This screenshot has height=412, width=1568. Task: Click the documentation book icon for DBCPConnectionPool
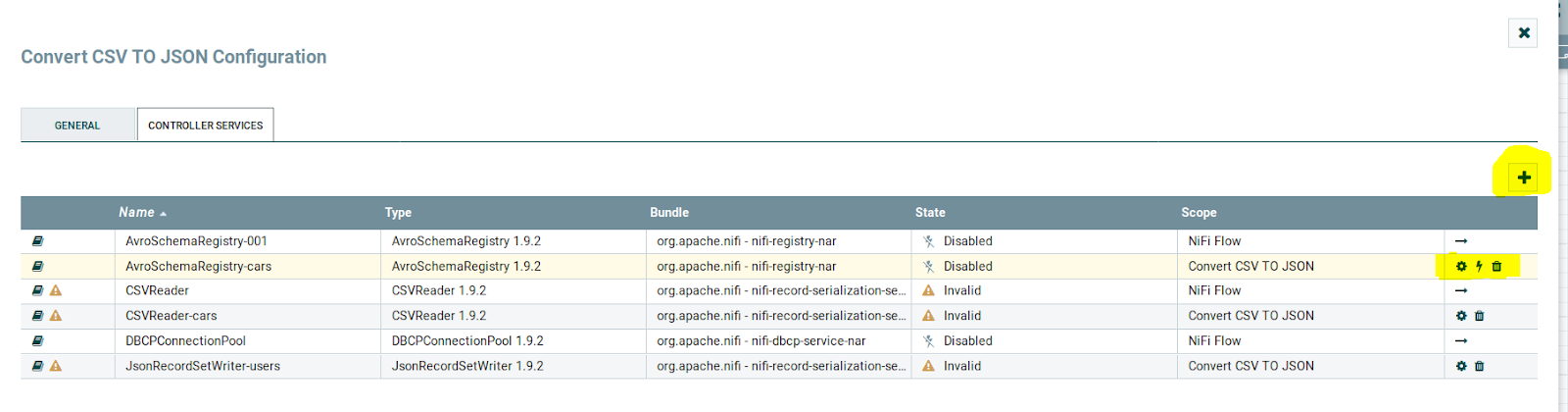37,341
